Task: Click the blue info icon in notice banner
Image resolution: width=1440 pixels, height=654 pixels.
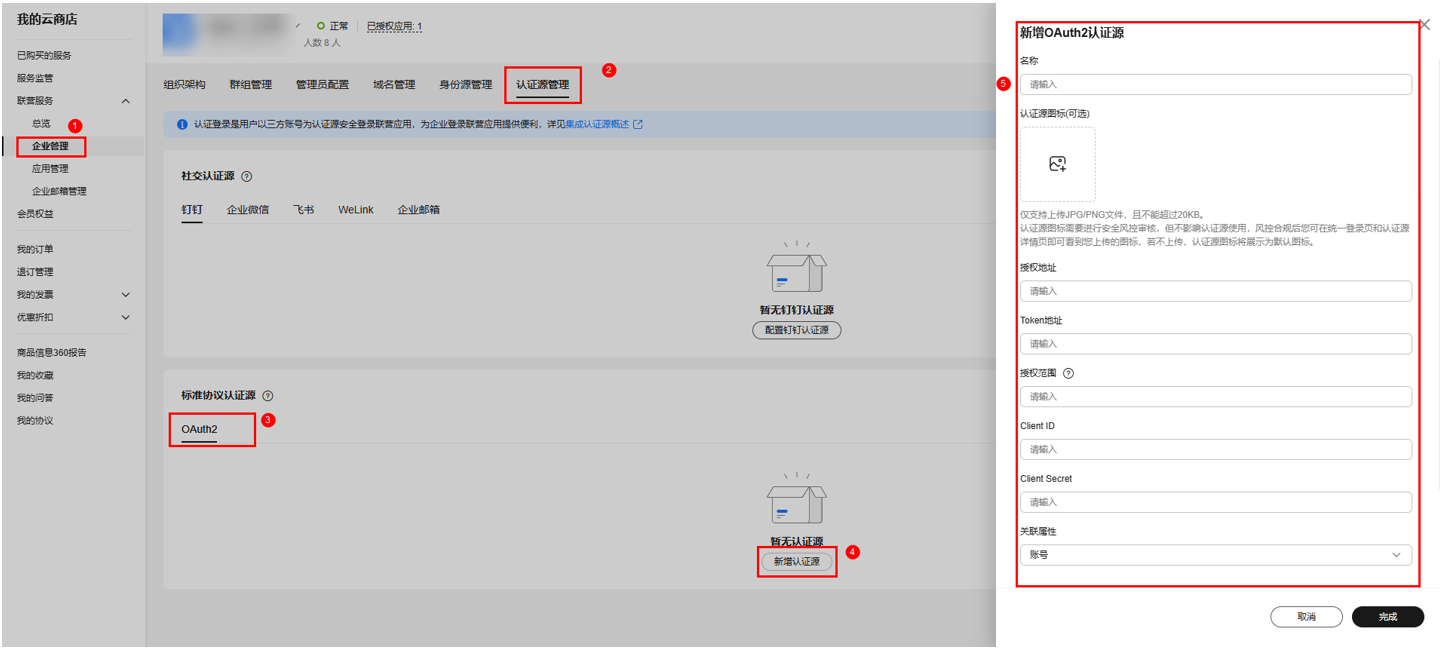Action: point(182,125)
